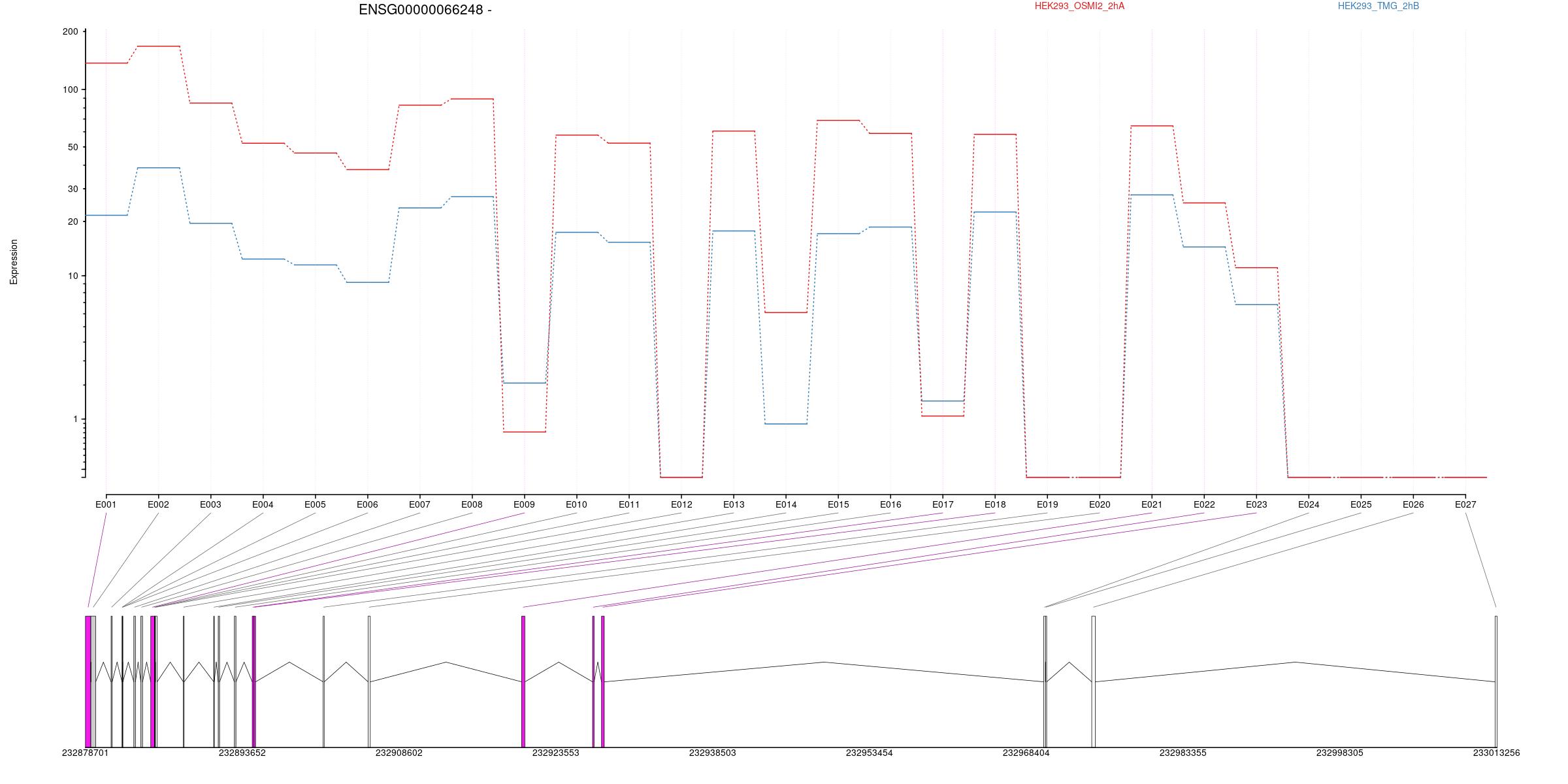Viewport: 1568px width, 784px height.
Task: Click exon label E002
Action: point(158,504)
